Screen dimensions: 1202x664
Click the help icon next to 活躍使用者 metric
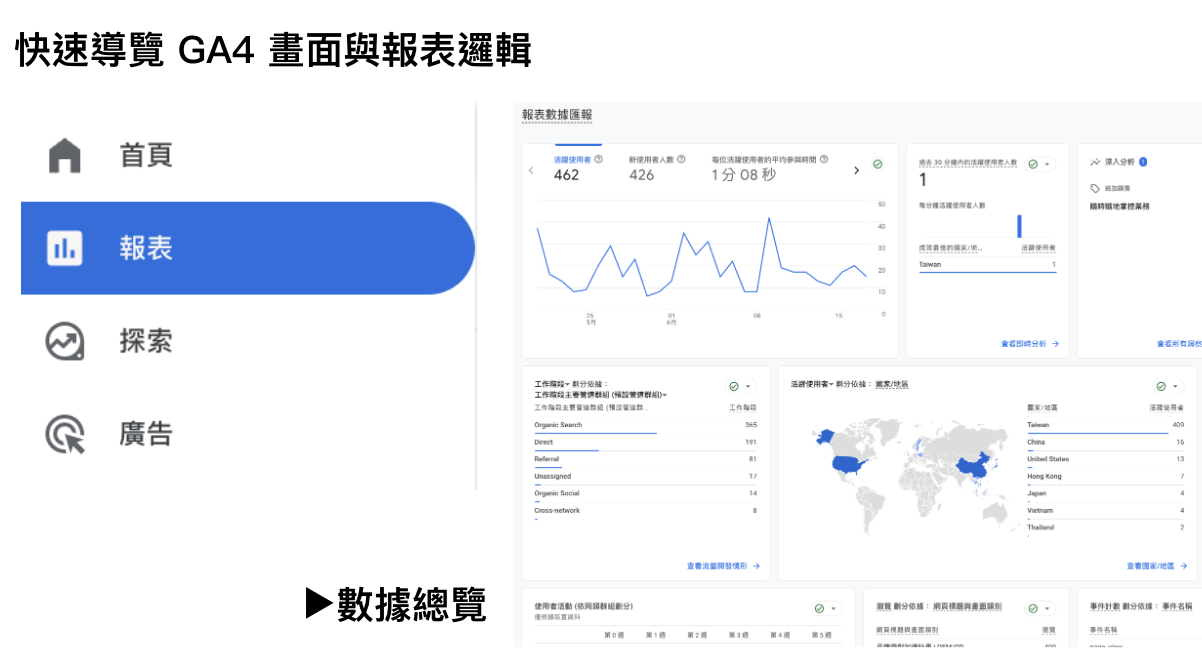599,159
